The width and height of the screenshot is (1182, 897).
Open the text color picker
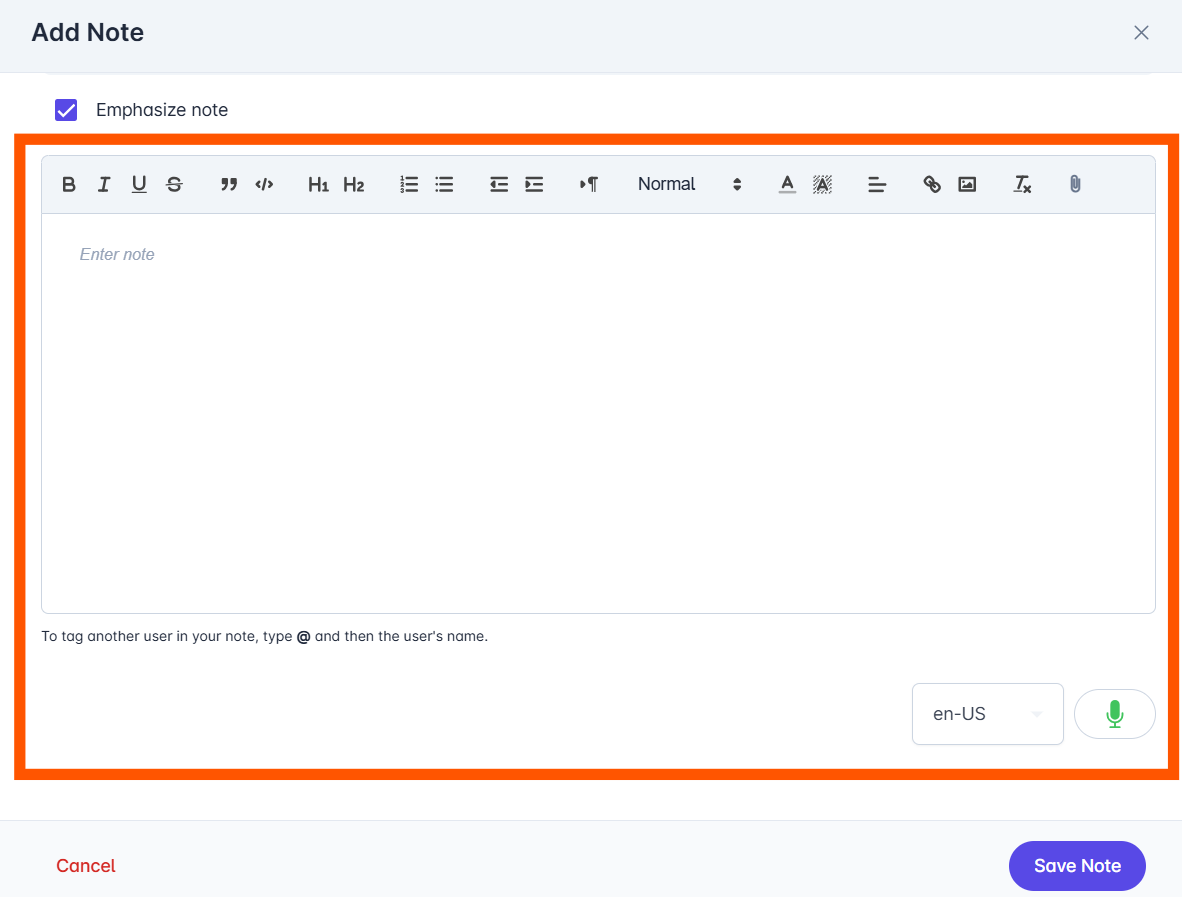click(x=787, y=184)
